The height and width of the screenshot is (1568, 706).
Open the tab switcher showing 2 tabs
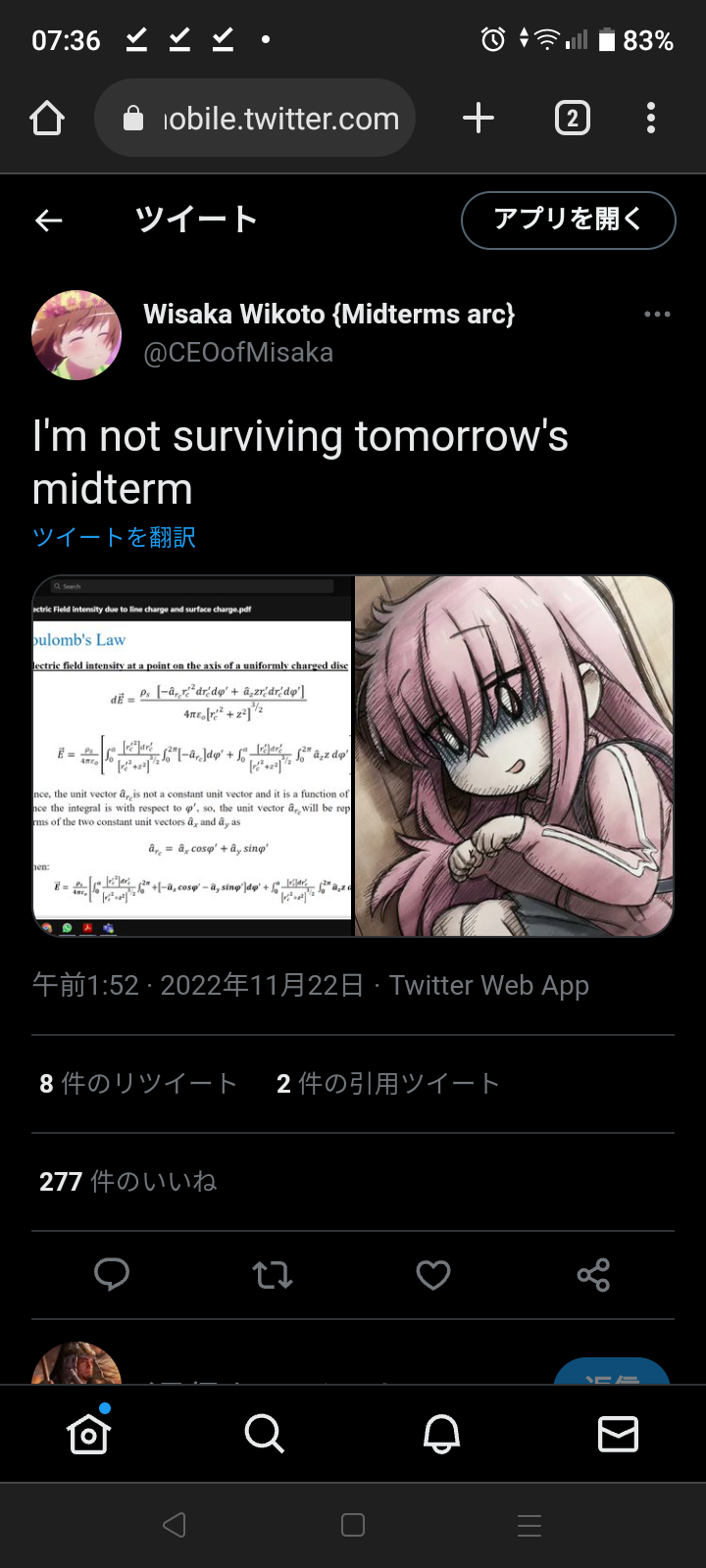pos(573,119)
